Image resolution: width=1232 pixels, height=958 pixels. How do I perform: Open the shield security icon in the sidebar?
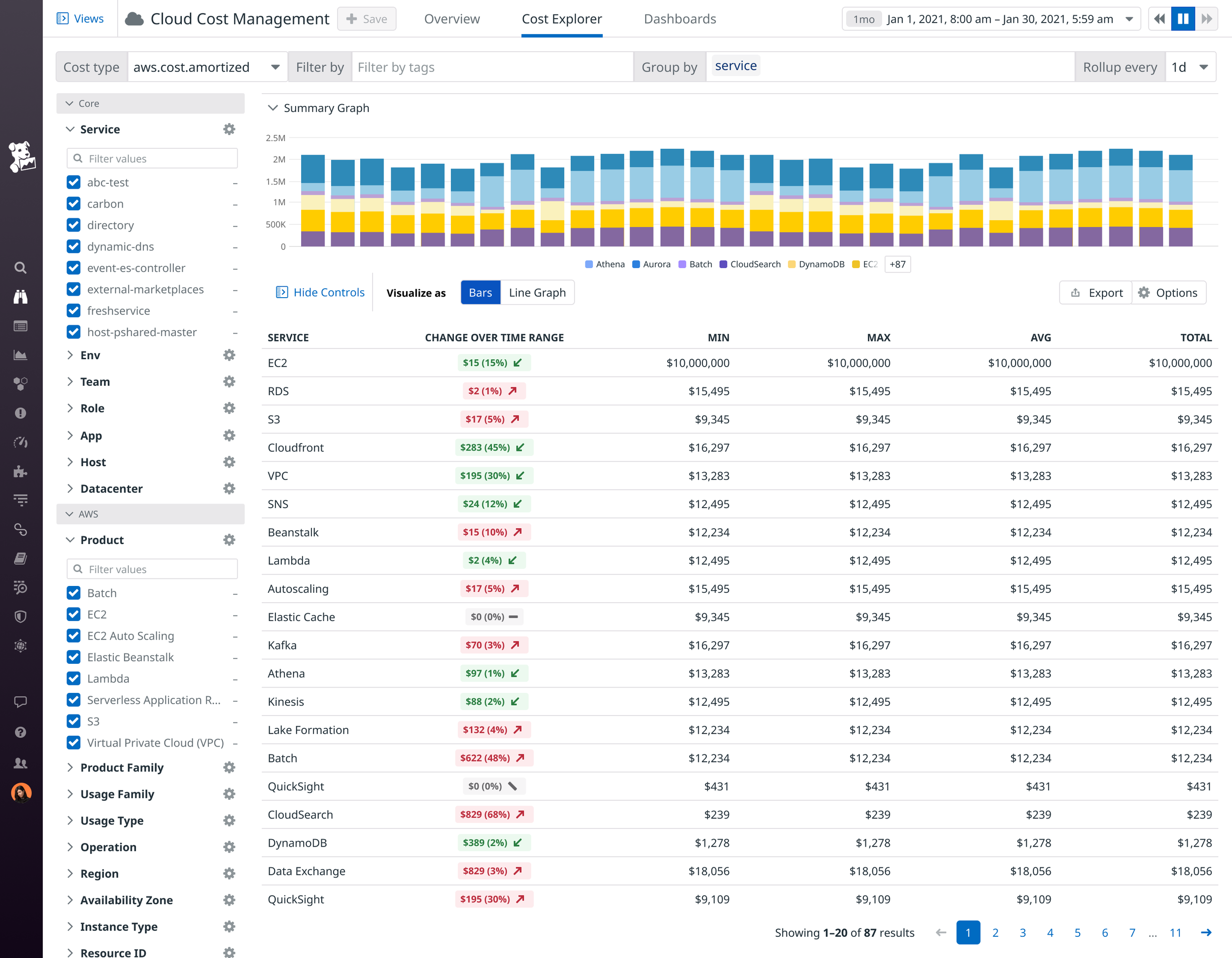pyautogui.click(x=20, y=616)
